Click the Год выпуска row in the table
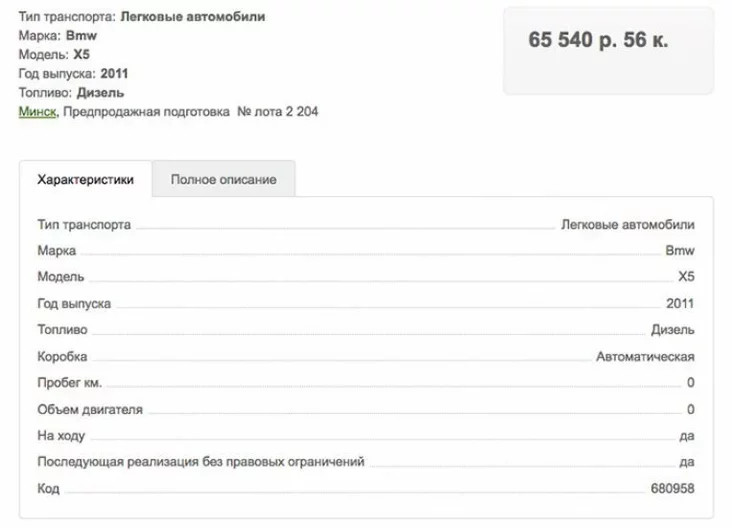The image size is (732, 528). pos(366,303)
